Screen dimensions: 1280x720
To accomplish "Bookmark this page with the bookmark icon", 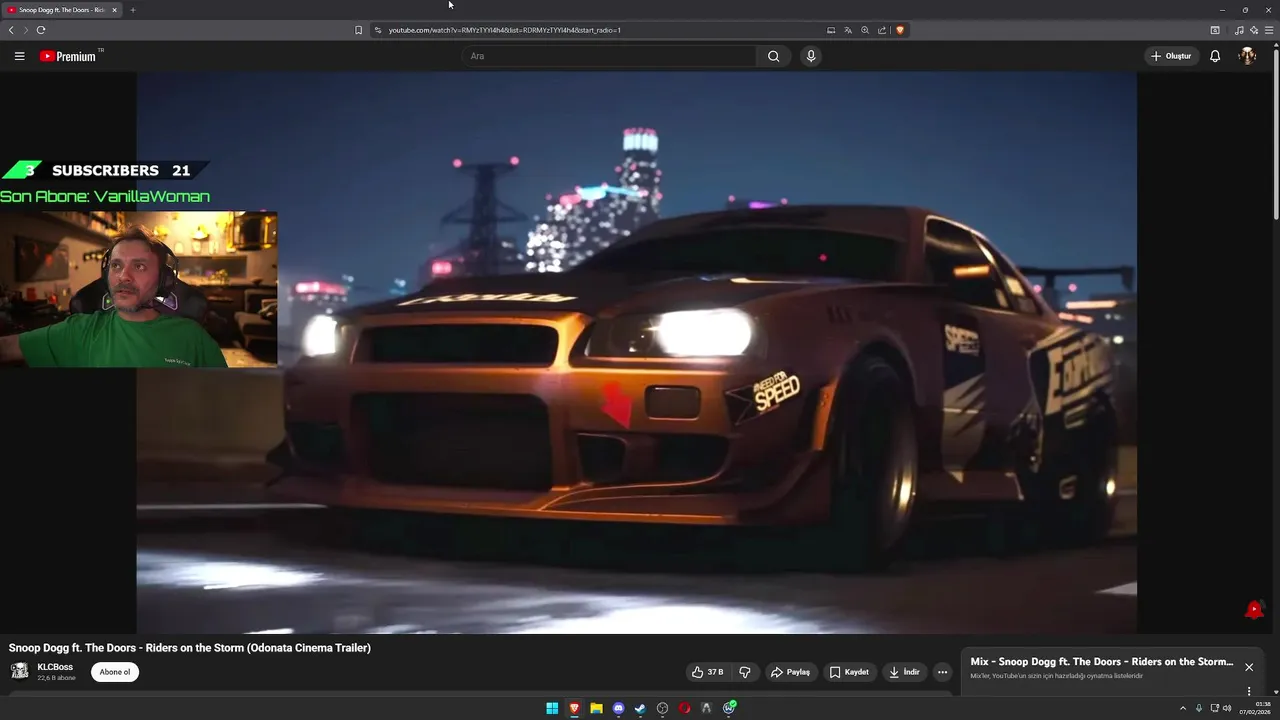I will [x=358, y=30].
